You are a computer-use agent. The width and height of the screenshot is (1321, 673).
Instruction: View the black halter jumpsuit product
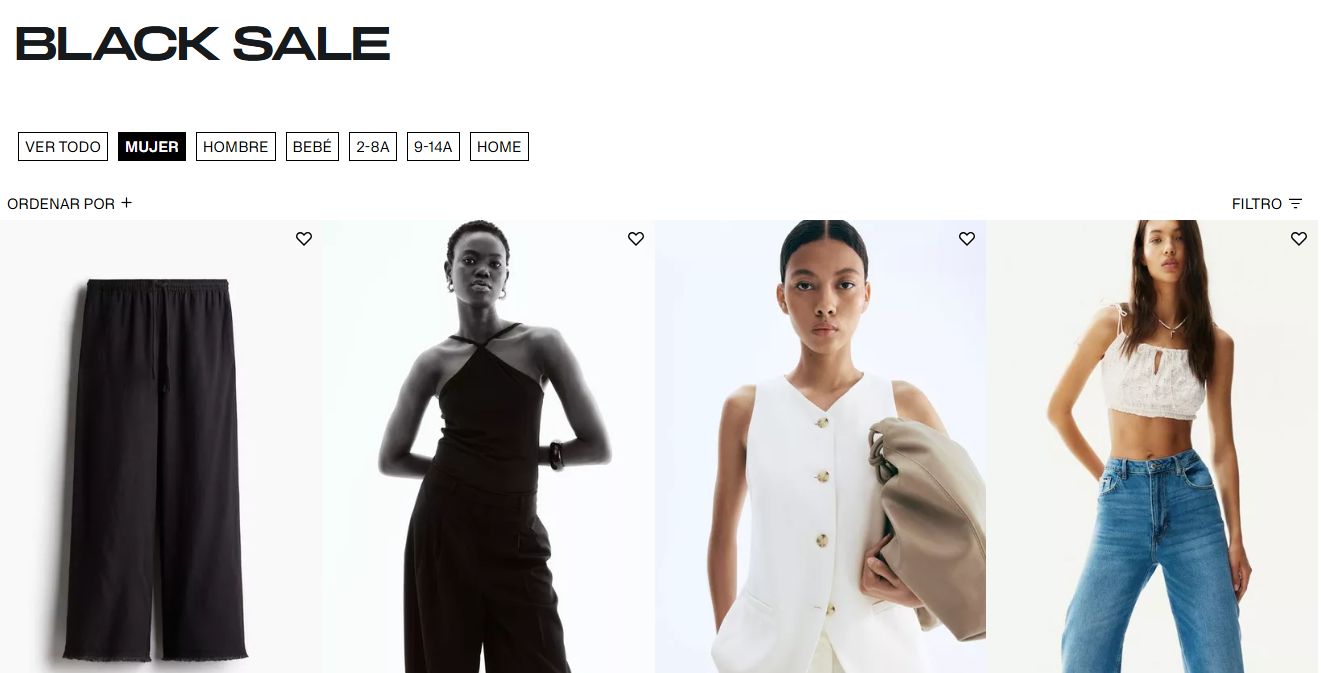click(489, 447)
